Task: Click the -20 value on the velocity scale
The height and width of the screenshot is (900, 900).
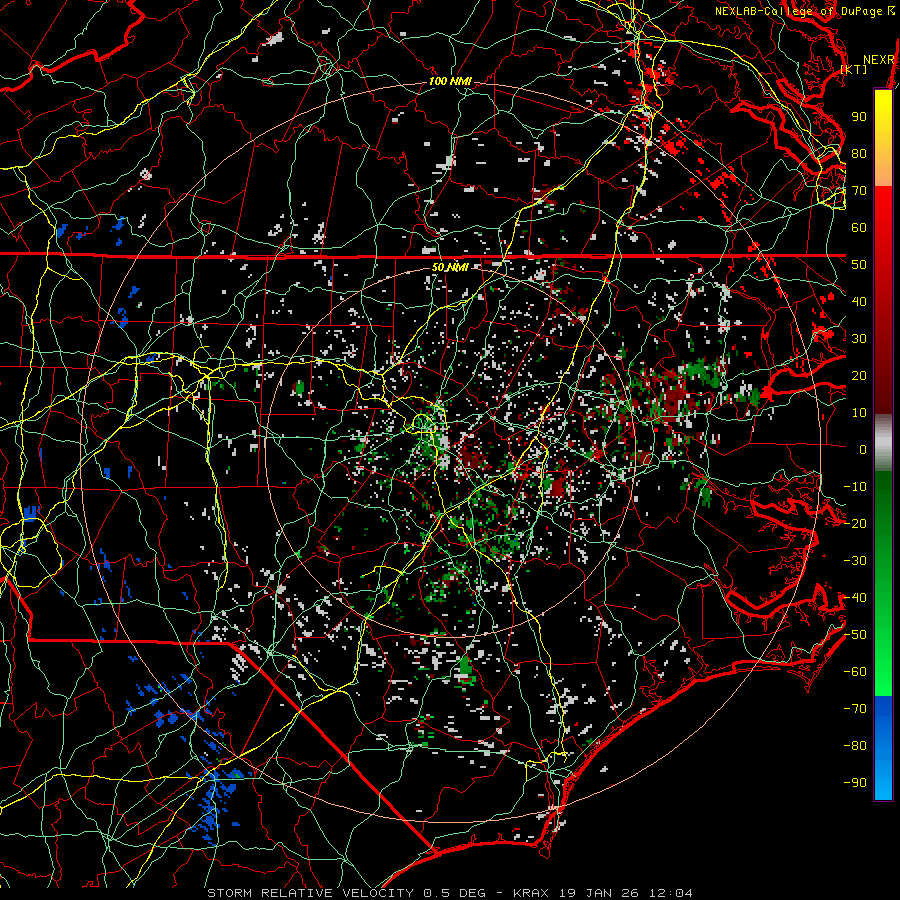Action: click(855, 524)
